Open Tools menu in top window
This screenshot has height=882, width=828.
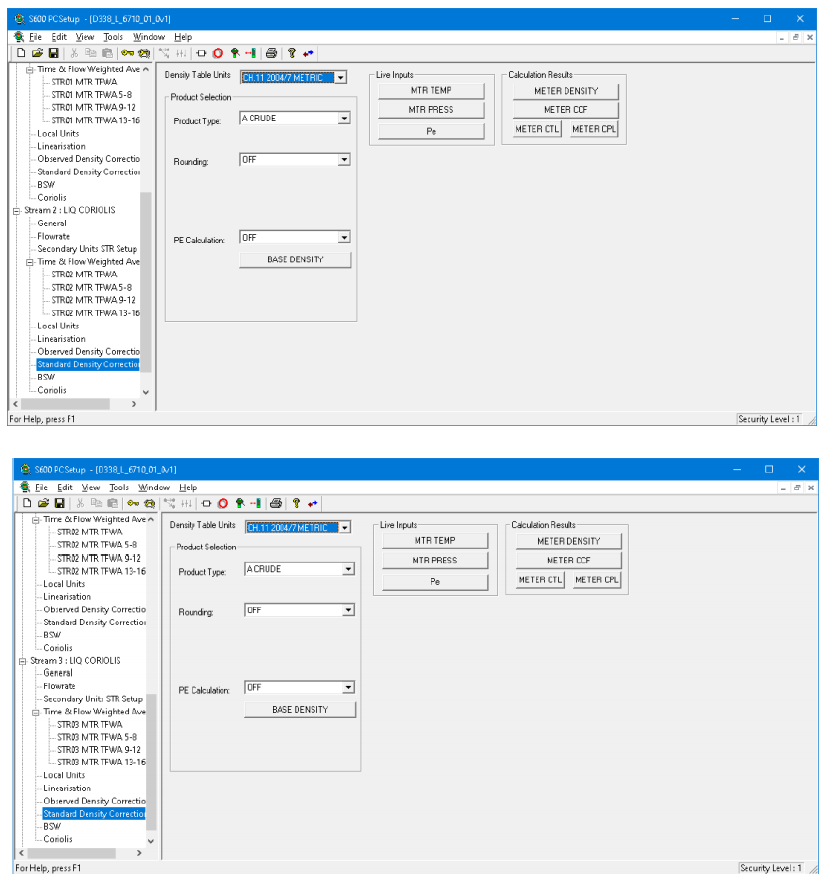tap(113, 37)
